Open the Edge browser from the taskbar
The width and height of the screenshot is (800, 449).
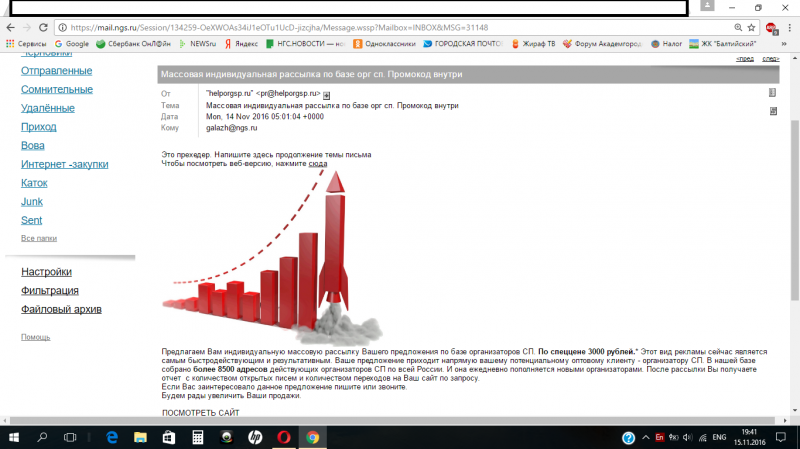click(x=112, y=437)
